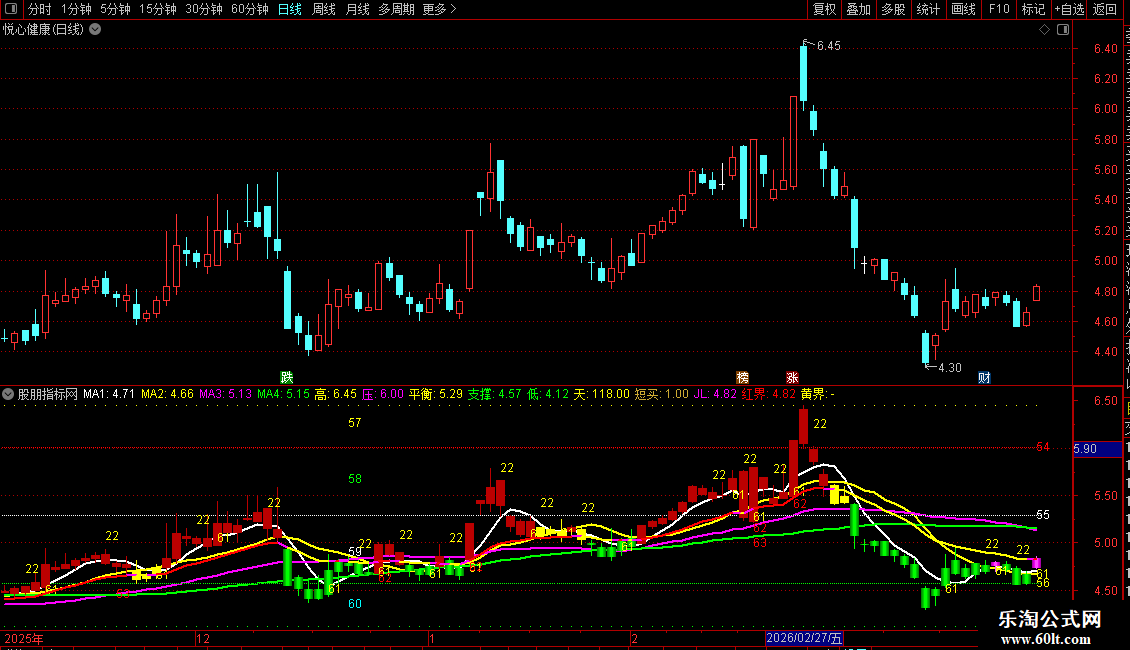Toggle the right side panel icon
The width and height of the screenshot is (1130, 650).
[1063, 30]
